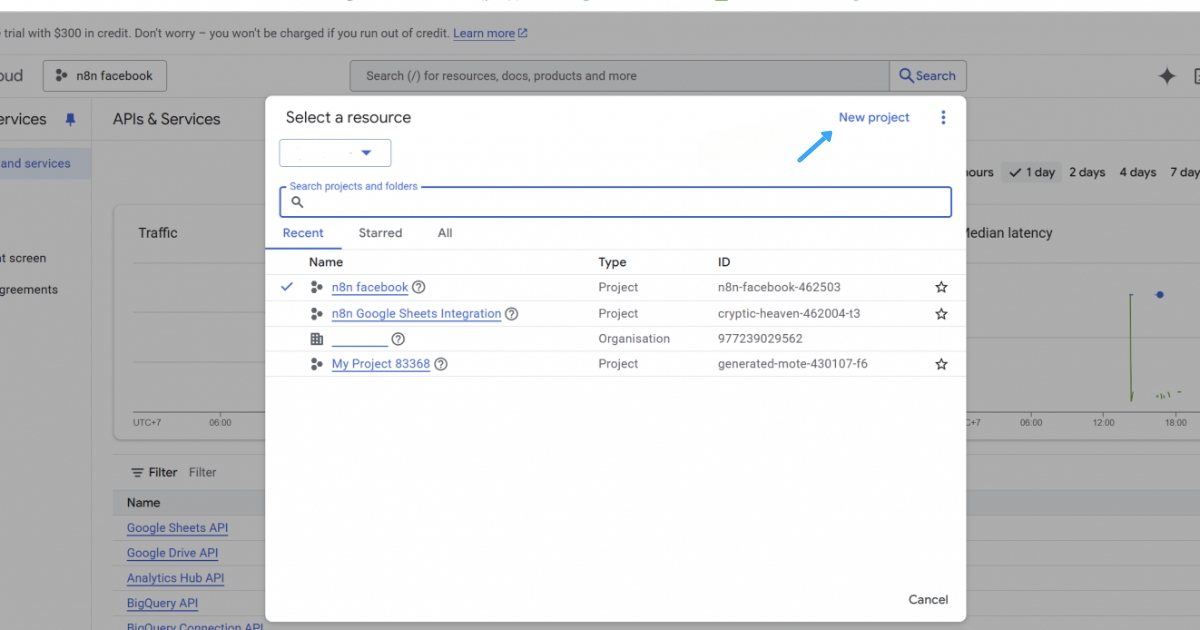
Task: Switch to the Starred tab
Action: pos(380,233)
